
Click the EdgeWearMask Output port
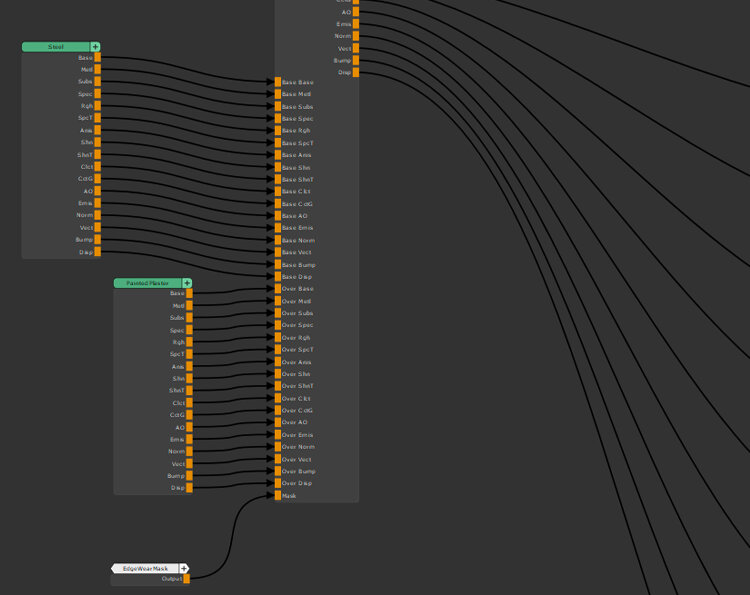click(186, 579)
